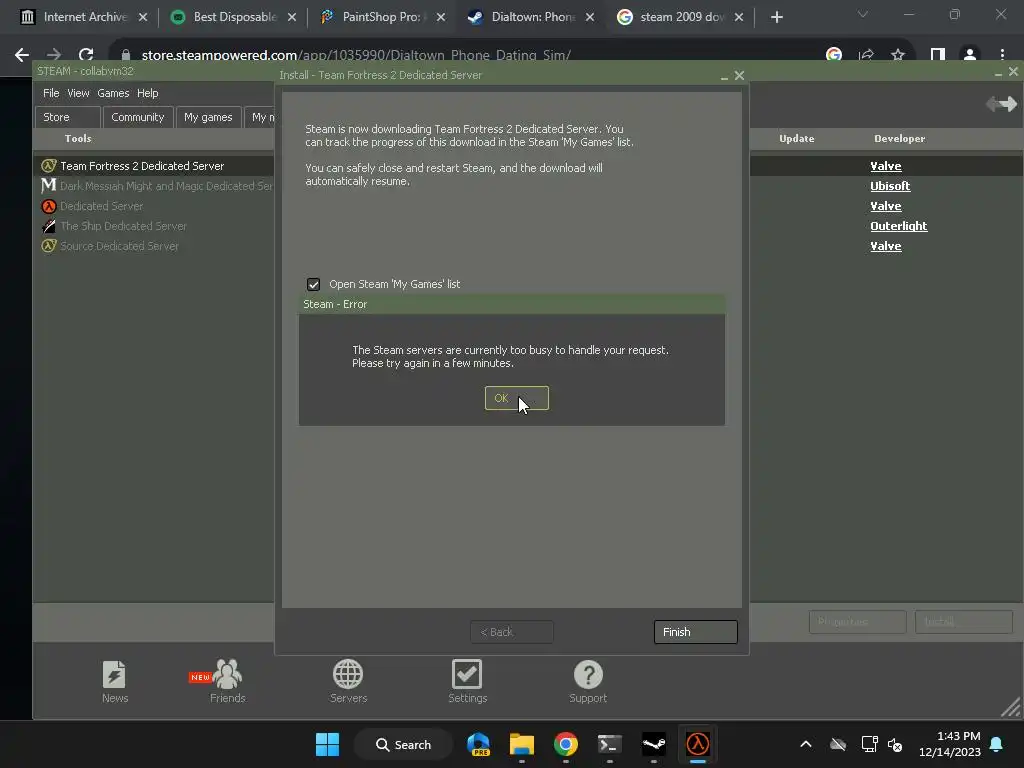Show hidden system tray icons
1024x768 pixels.
806,744
